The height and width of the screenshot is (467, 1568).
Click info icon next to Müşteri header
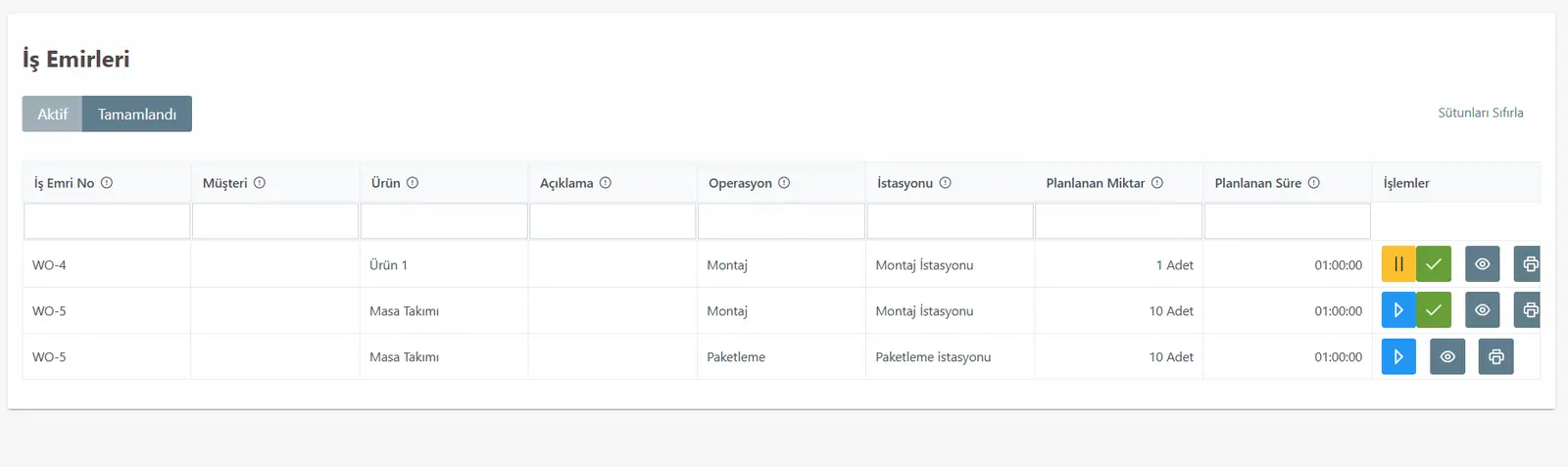(x=260, y=183)
